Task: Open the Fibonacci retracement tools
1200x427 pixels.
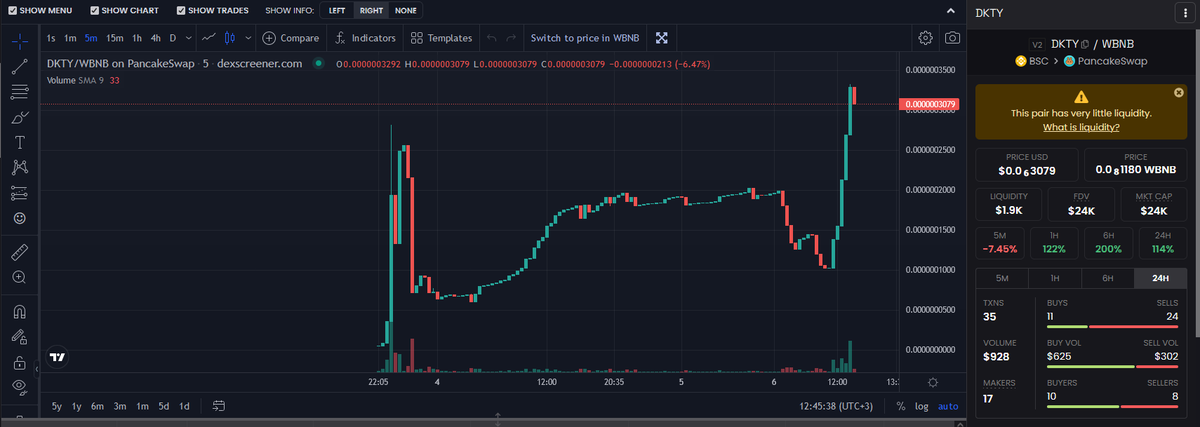Action: click(19, 92)
